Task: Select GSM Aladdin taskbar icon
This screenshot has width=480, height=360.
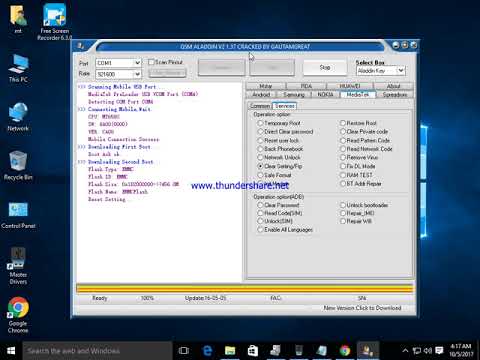Action: pos(367,351)
